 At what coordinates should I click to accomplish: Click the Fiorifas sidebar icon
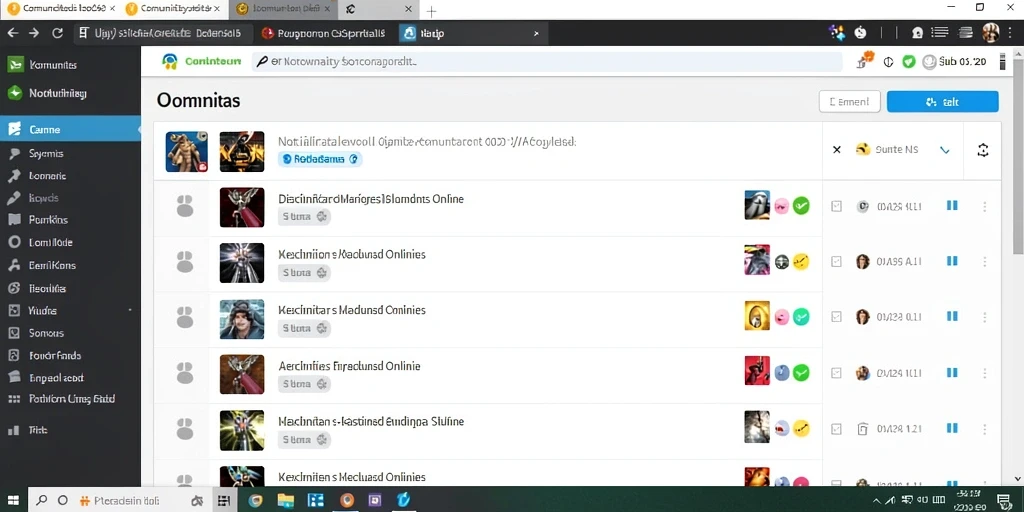(x=14, y=288)
